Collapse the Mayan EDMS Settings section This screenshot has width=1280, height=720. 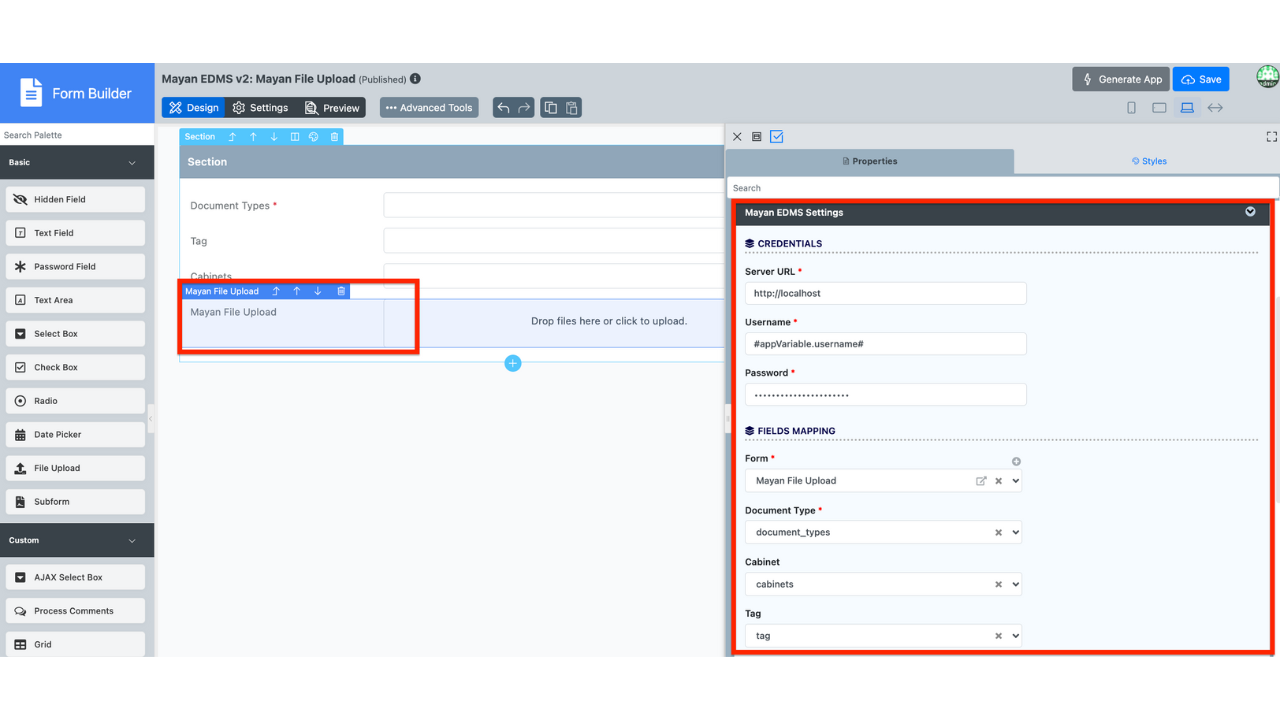tap(1250, 212)
